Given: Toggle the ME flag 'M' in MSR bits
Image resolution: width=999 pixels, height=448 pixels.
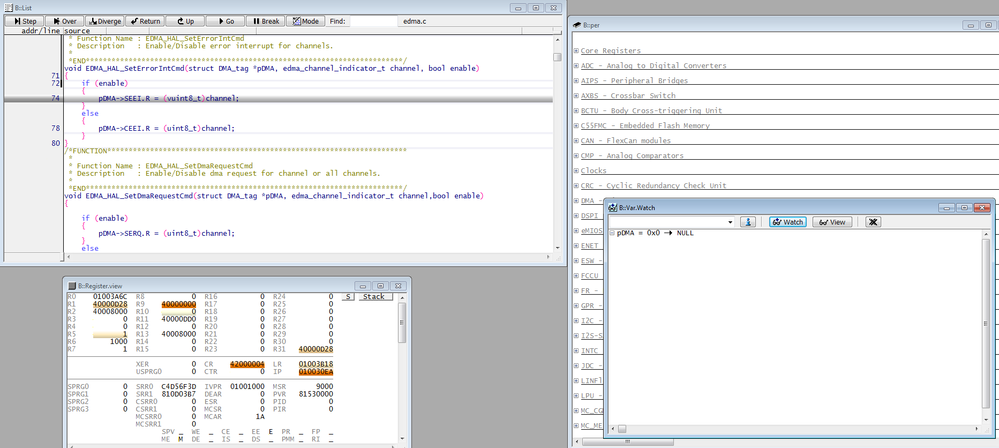Looking at the screenshot, I should pos(181,439).
